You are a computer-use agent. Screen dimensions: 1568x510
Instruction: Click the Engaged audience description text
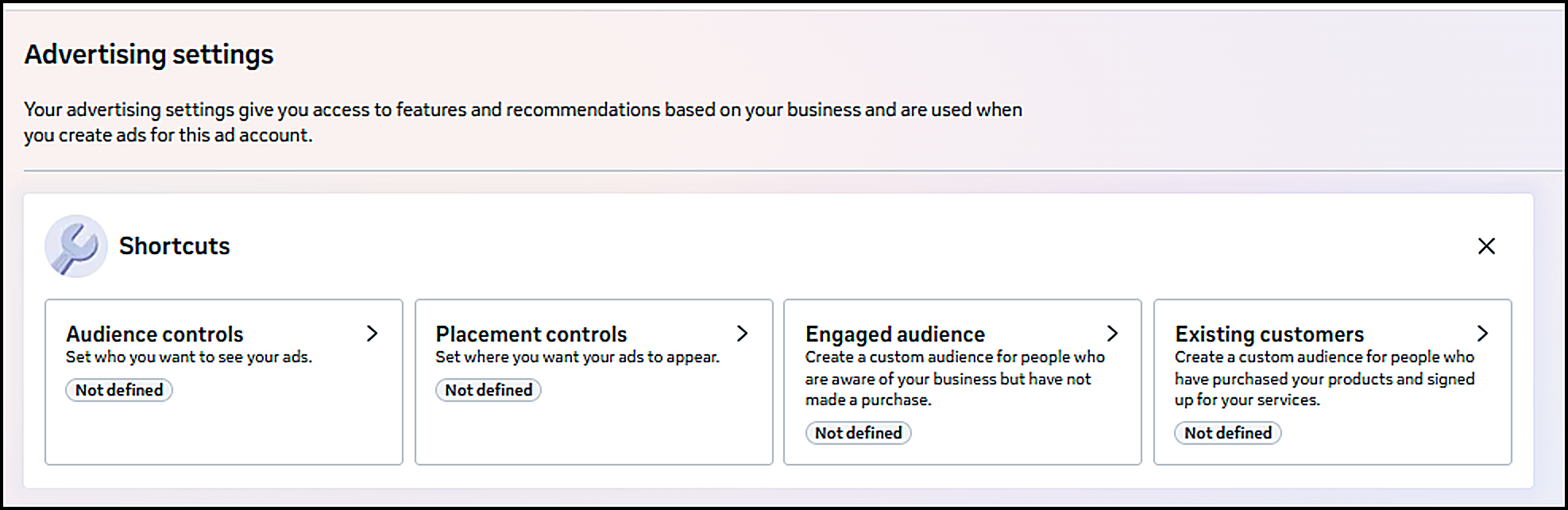click(x=955, y=378)
